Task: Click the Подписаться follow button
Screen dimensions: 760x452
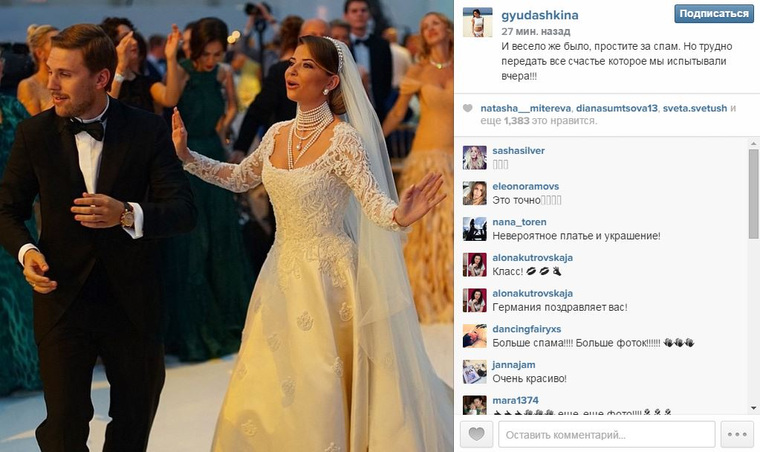Action: (x=713, y=14)
